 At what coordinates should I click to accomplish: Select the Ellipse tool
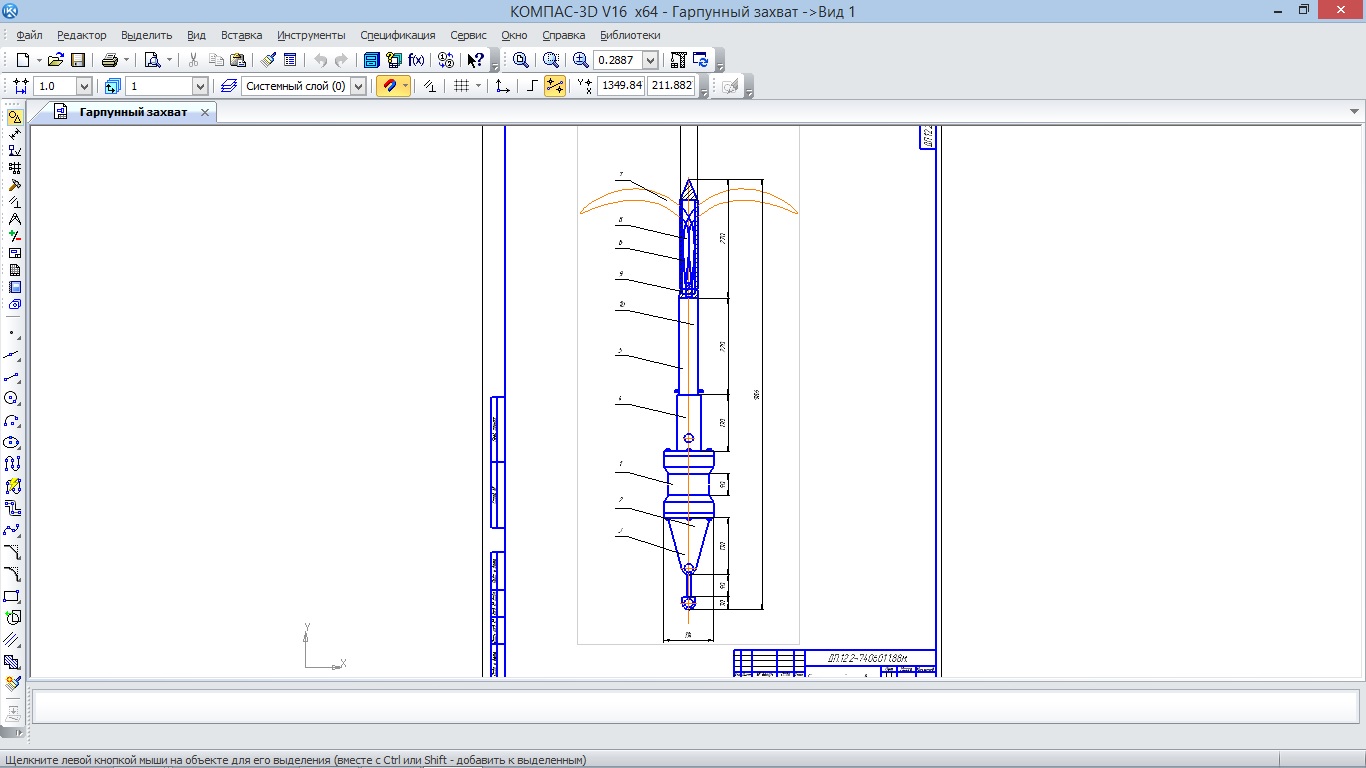(12, 443)
